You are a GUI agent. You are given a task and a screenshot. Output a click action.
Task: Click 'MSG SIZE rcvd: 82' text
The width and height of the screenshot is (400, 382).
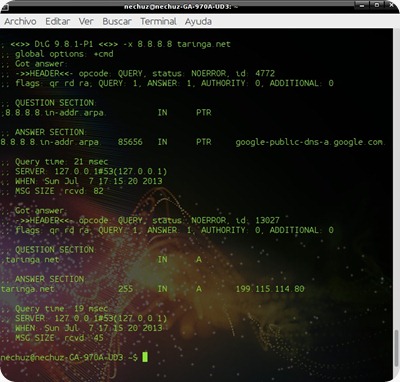59,191
